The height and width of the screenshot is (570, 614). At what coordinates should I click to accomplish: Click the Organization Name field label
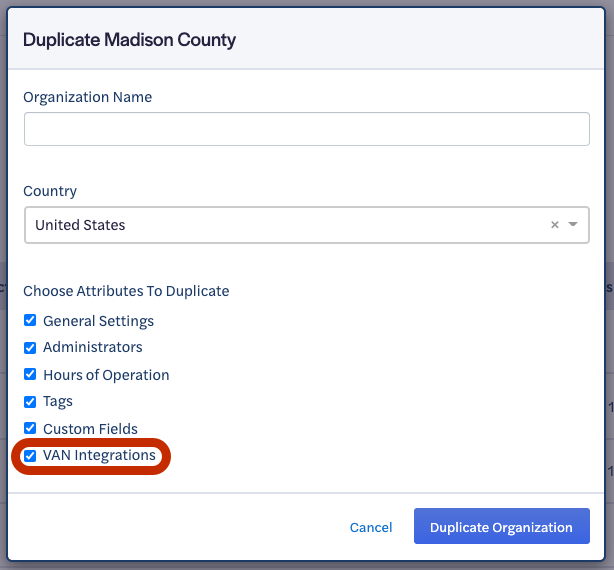87,97
